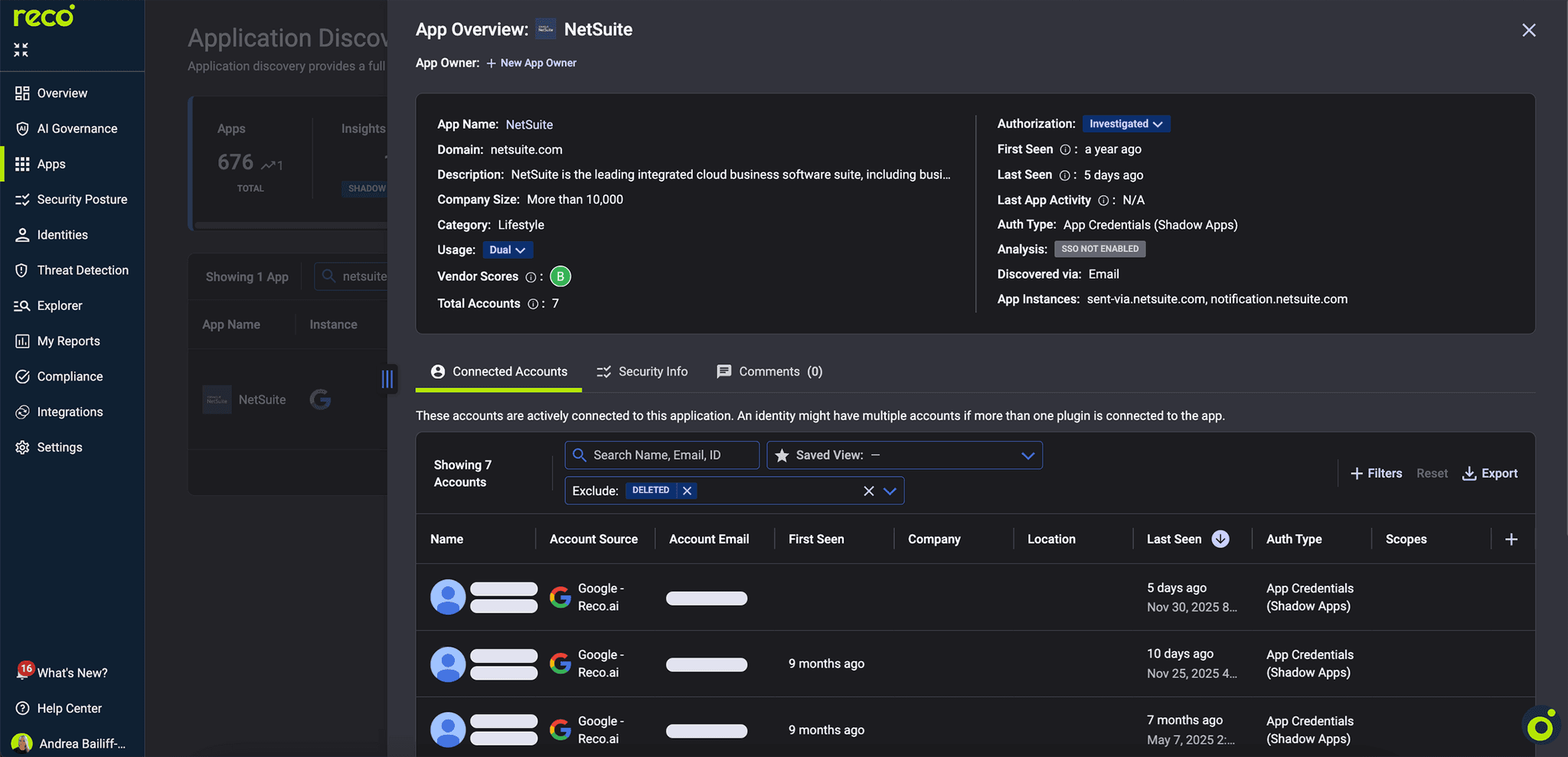Screen dimensions: 1568x757
Task: Switch to the Connected Accounts tab
Action: (498, 371)
